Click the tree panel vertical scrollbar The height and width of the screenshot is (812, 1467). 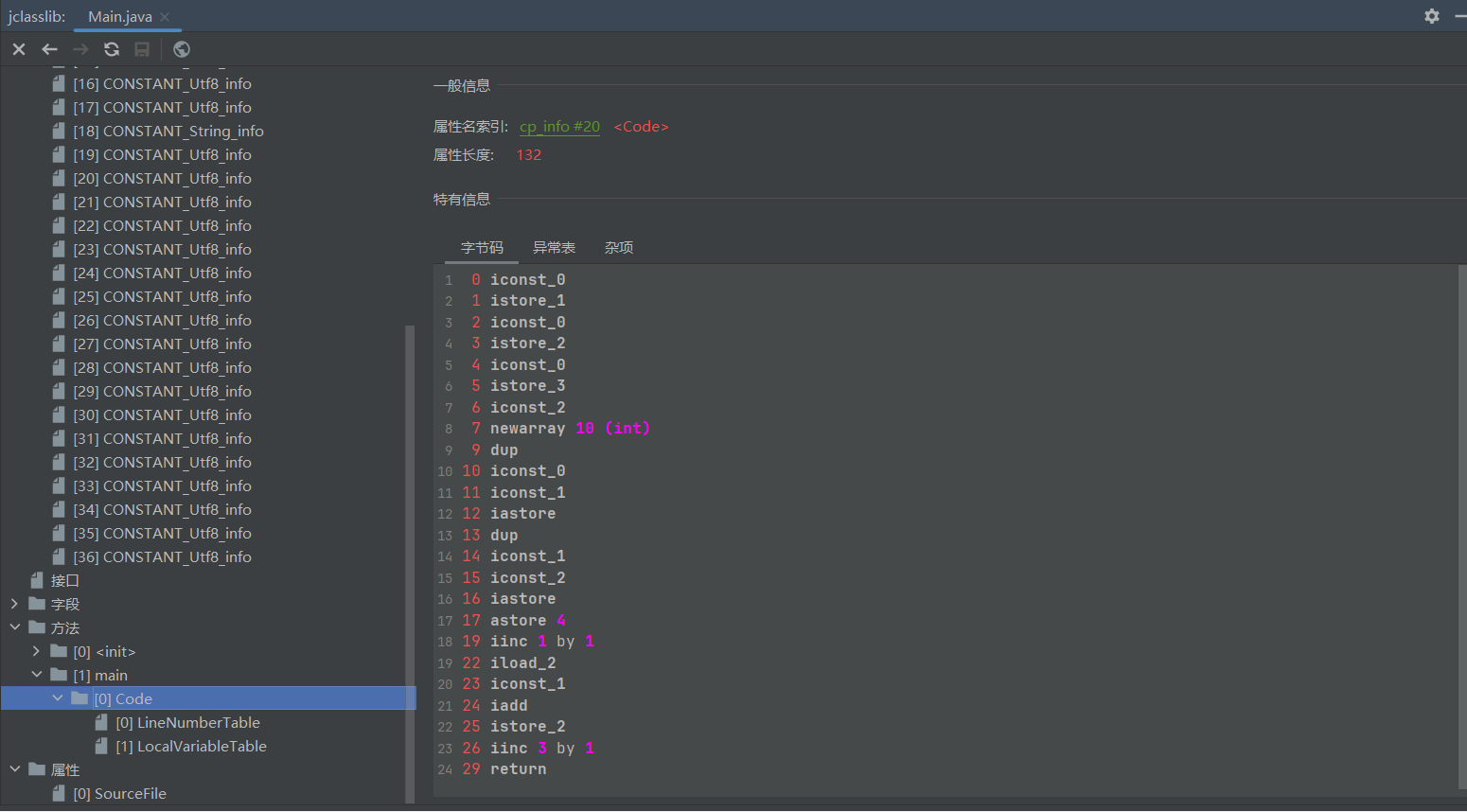[x=410, y=564]
